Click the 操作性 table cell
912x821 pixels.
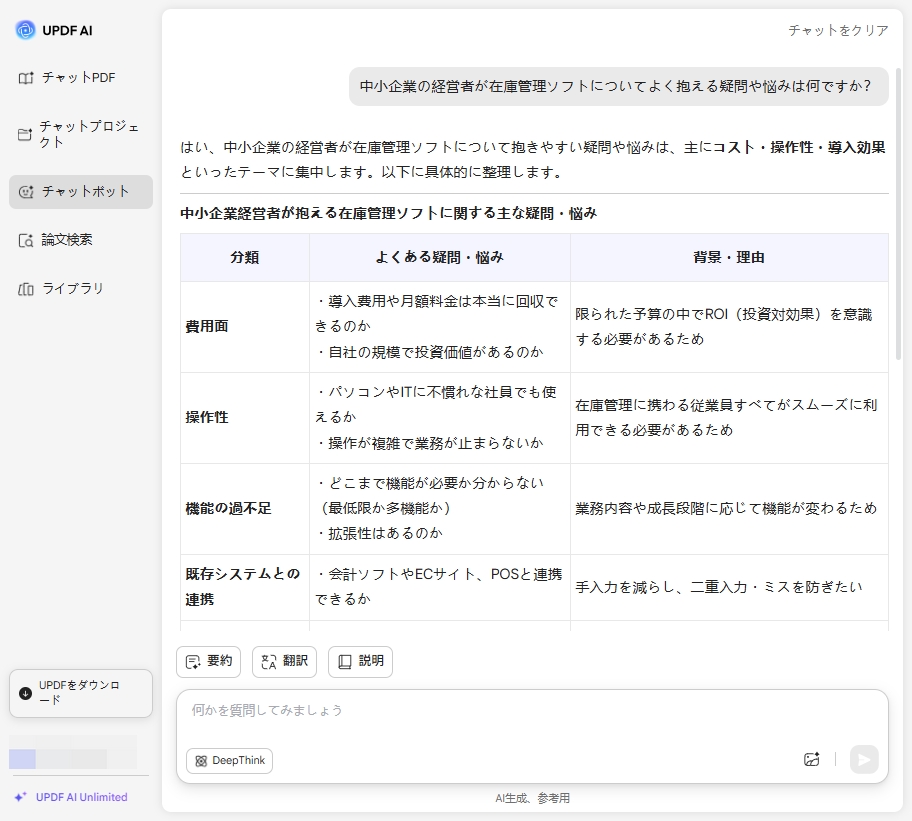click(245, 417)
